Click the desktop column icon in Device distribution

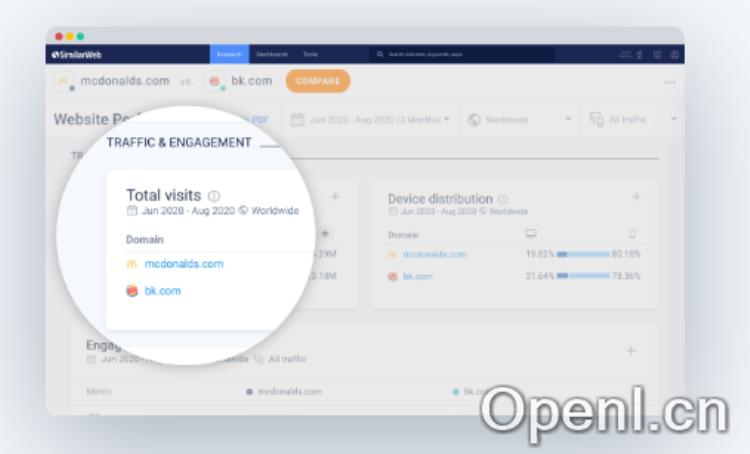[x=530, y=233]
